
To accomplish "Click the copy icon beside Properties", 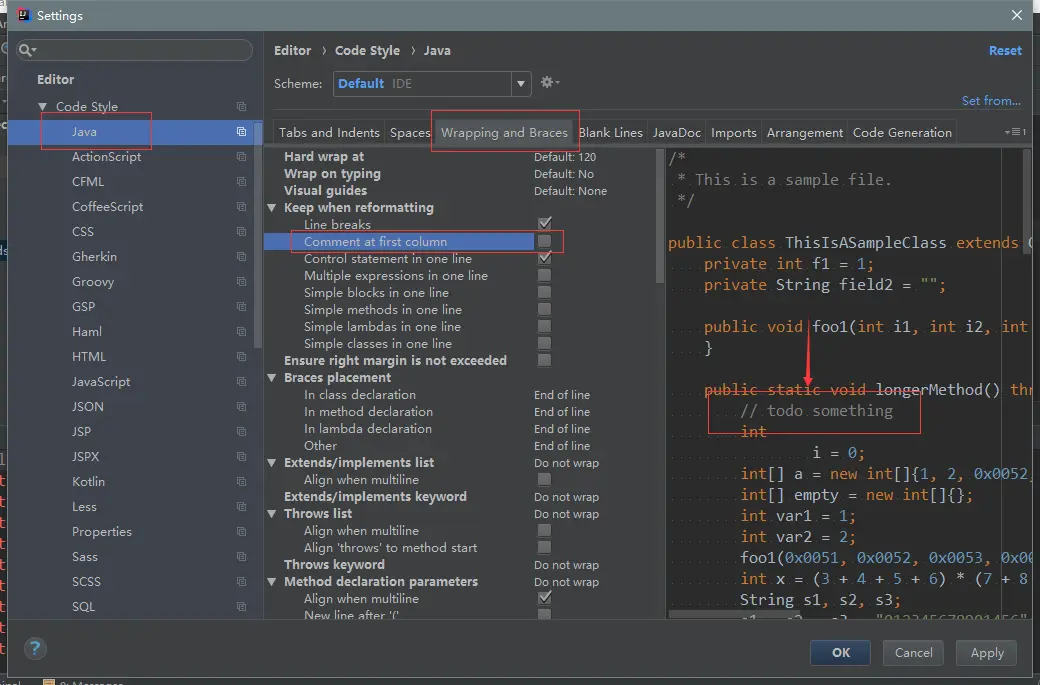I will coord(241,531).
